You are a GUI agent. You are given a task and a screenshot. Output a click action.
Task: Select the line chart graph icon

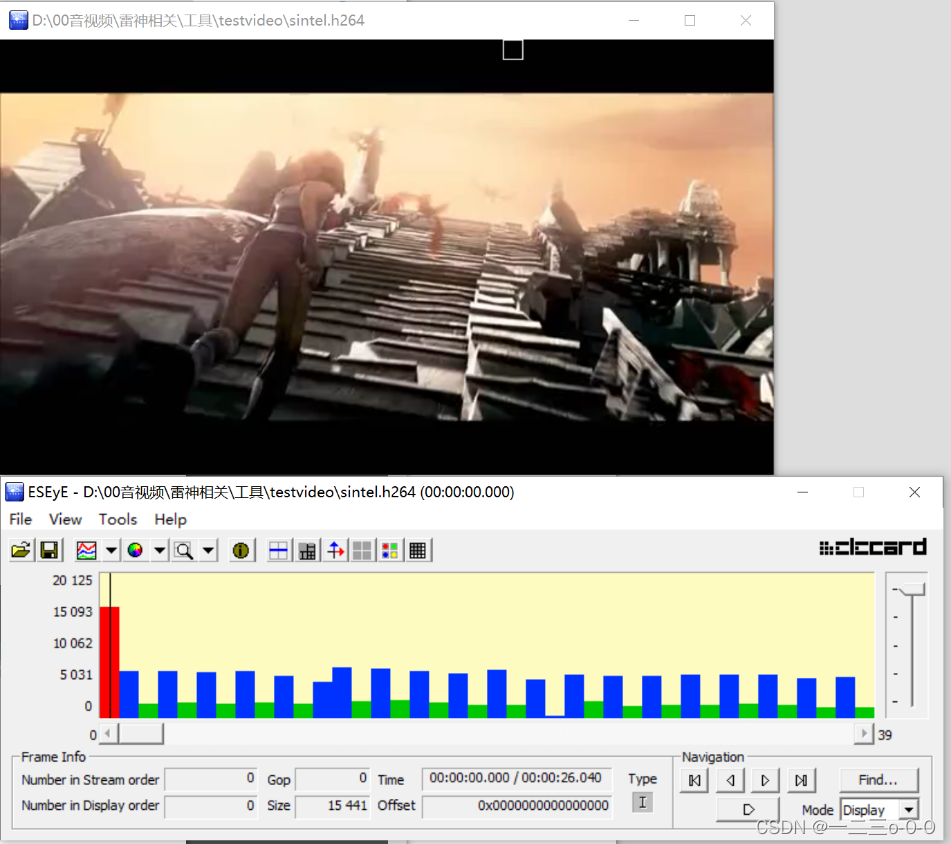(87, 551)
